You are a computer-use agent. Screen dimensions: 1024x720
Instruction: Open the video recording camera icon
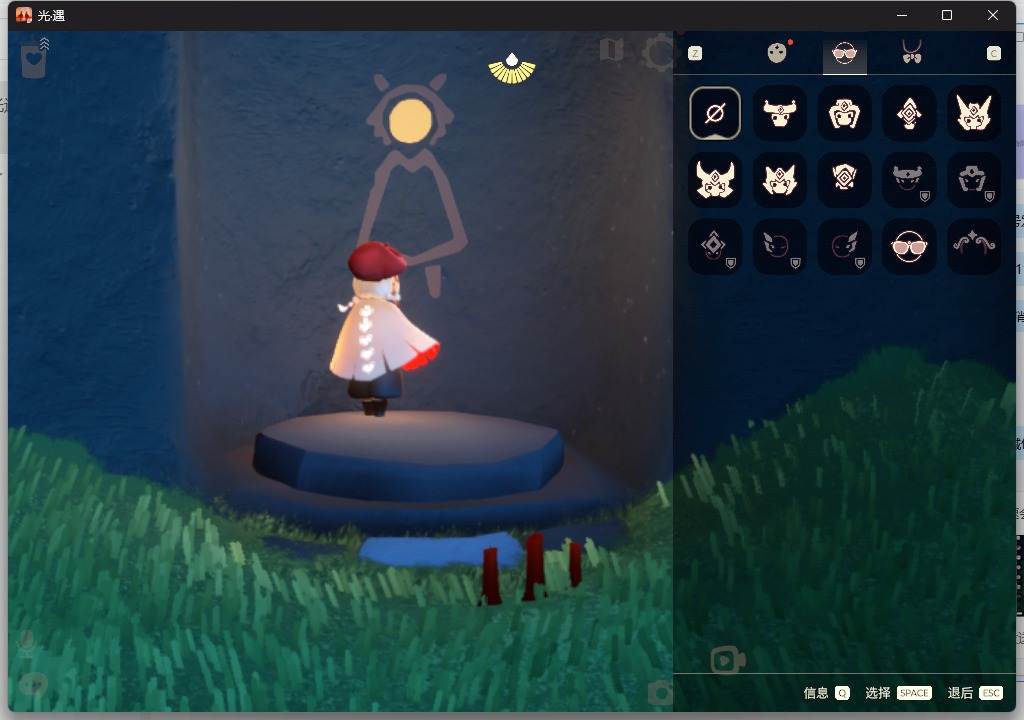[x=728, y=660]
